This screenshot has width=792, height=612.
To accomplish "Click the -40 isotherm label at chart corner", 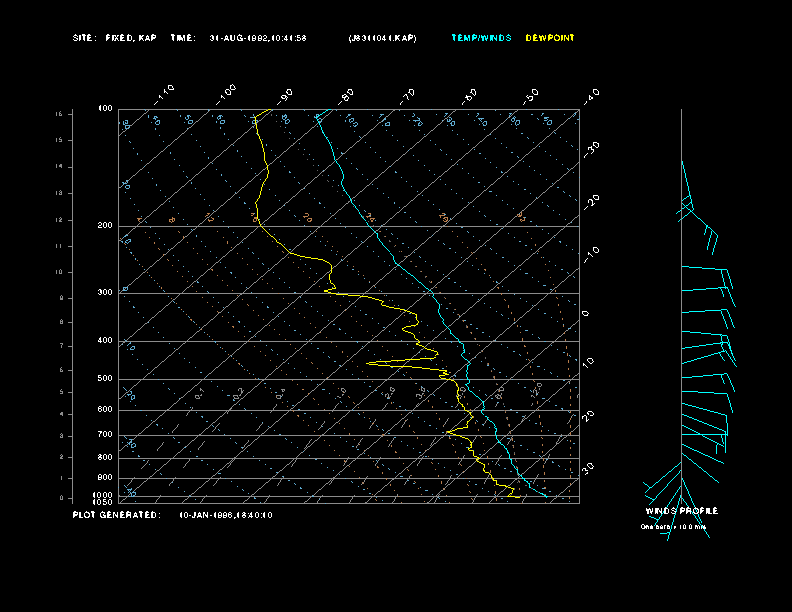I will tap(591, 96).
